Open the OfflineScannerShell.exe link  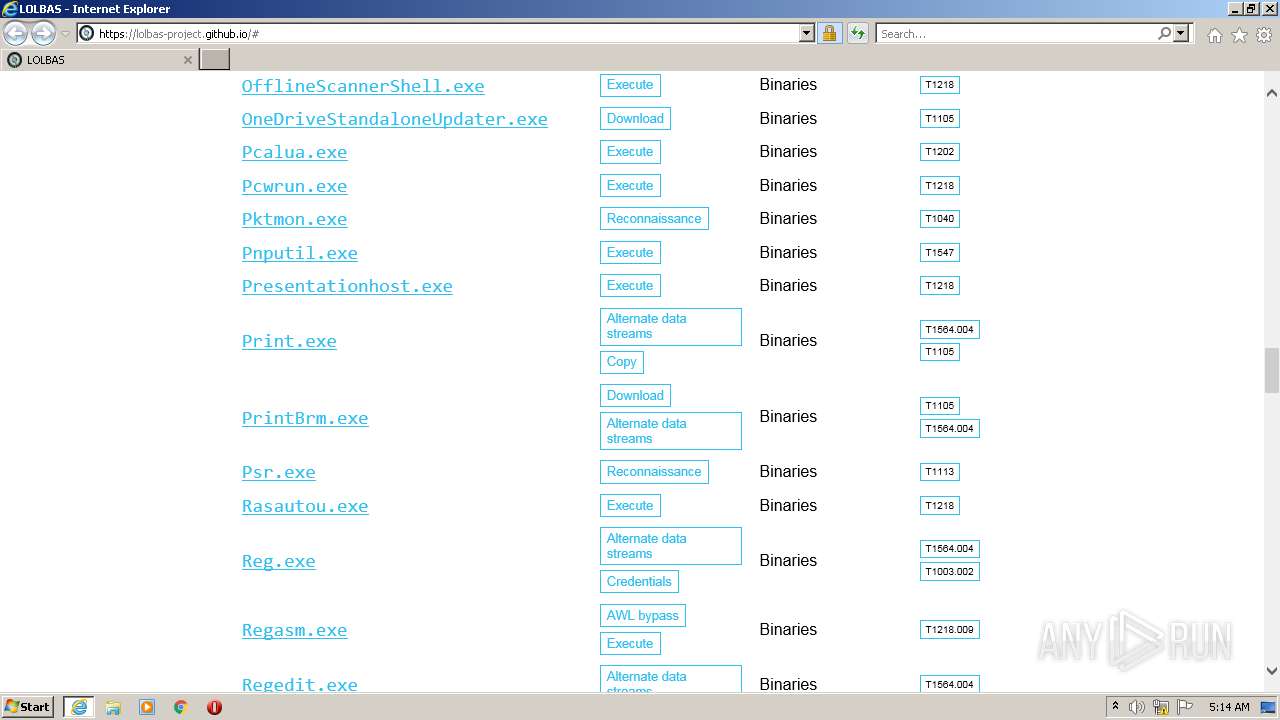pyautogui.click(x=363, y=86)
